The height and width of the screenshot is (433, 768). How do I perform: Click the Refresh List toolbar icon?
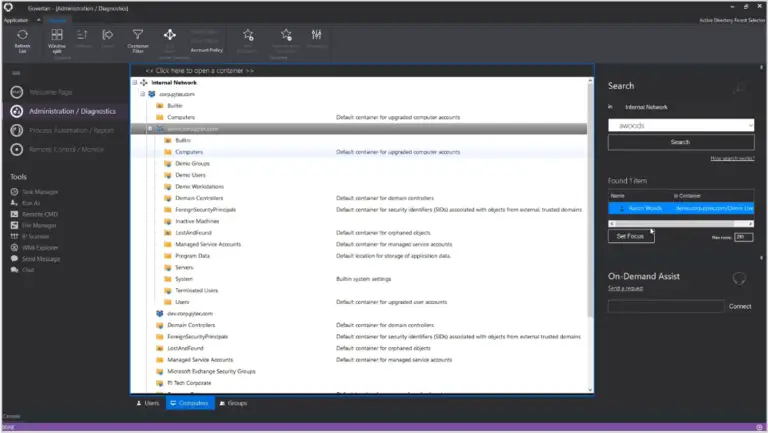coord(21,39)
